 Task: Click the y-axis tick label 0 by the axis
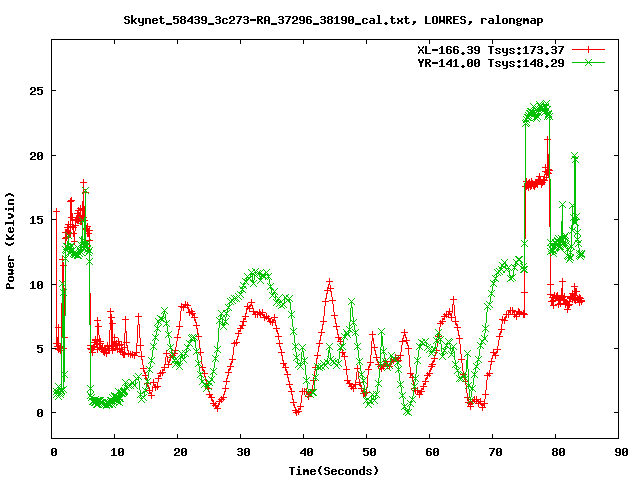pyautogui.click(x=40, y=413)
